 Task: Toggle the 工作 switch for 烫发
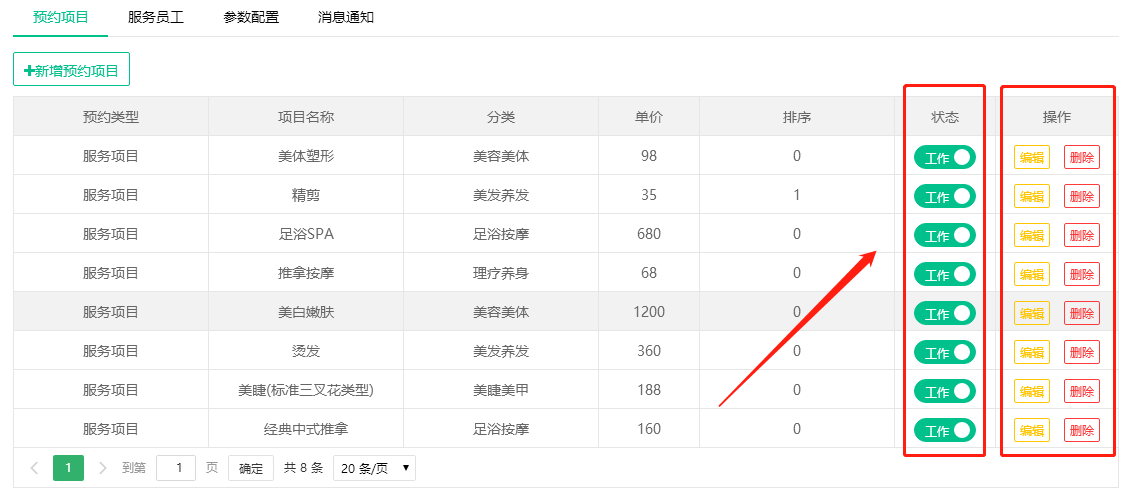pos(945,352)
